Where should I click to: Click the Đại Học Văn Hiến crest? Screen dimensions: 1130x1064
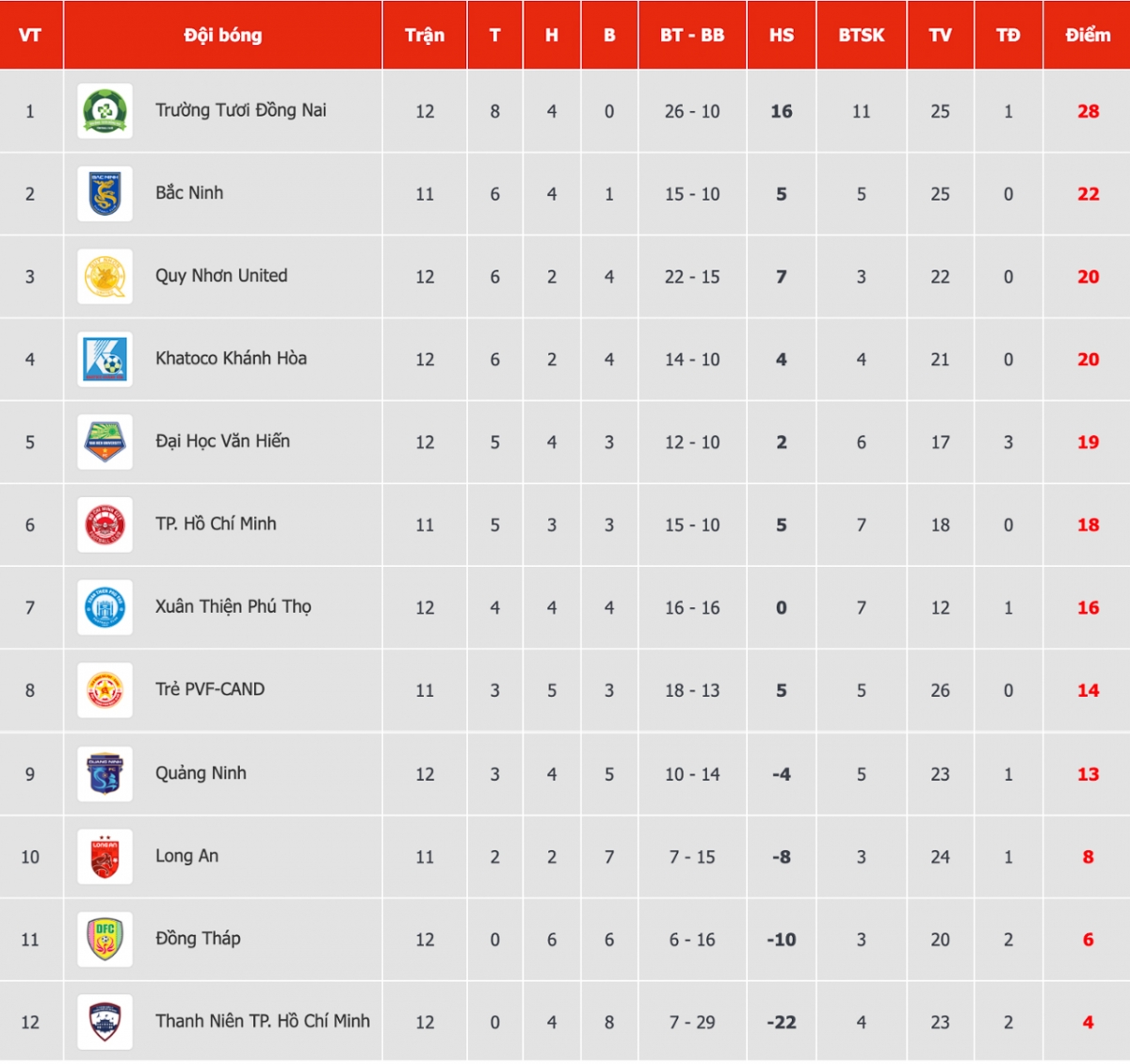tap(105, 443)
